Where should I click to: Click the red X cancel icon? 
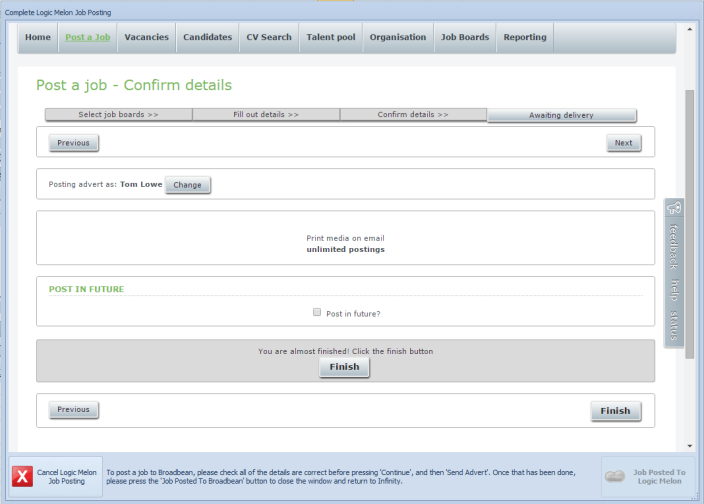click(22, 477)
